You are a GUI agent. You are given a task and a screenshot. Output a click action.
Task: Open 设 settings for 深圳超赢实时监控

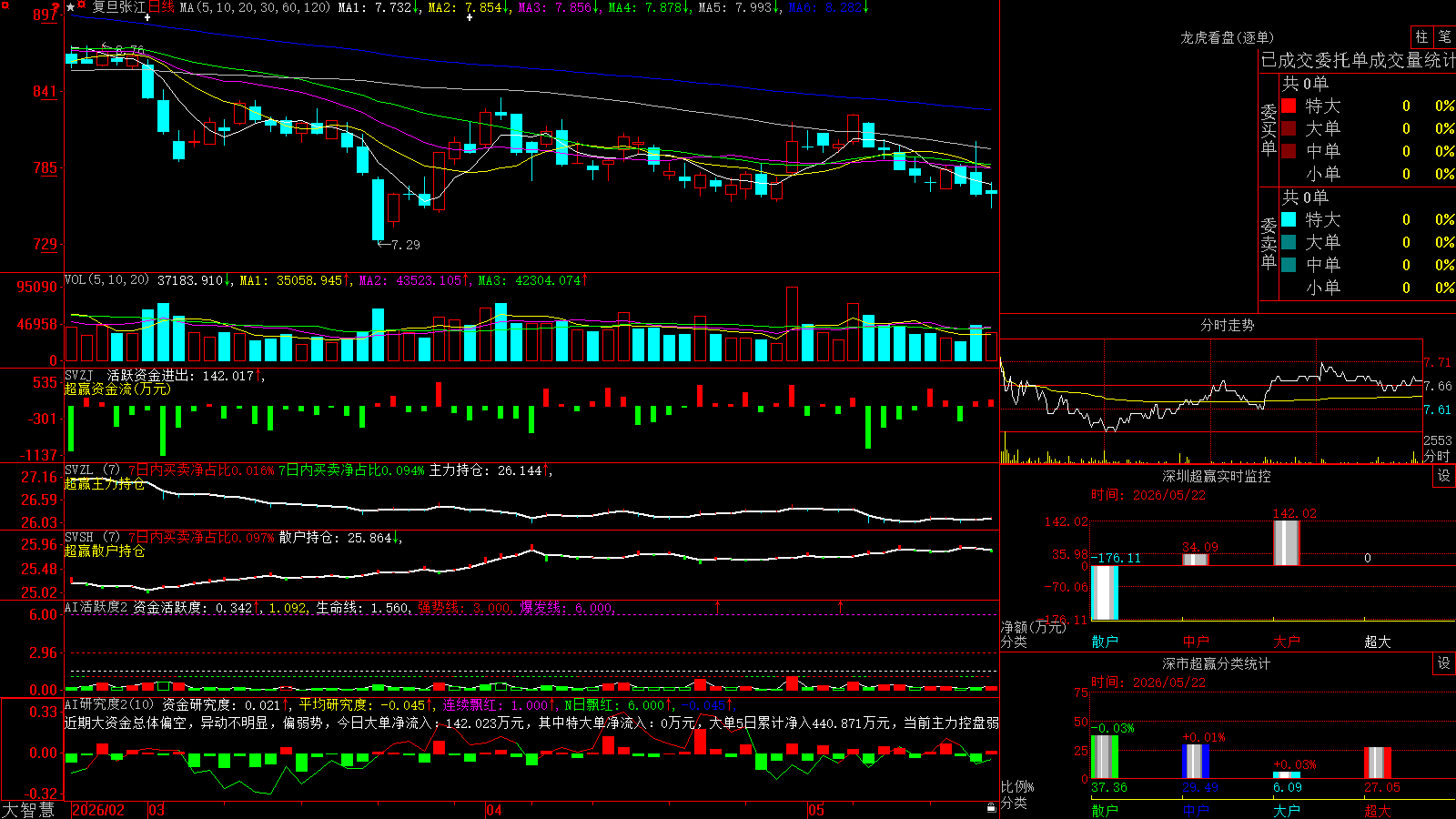(1444, 476)
